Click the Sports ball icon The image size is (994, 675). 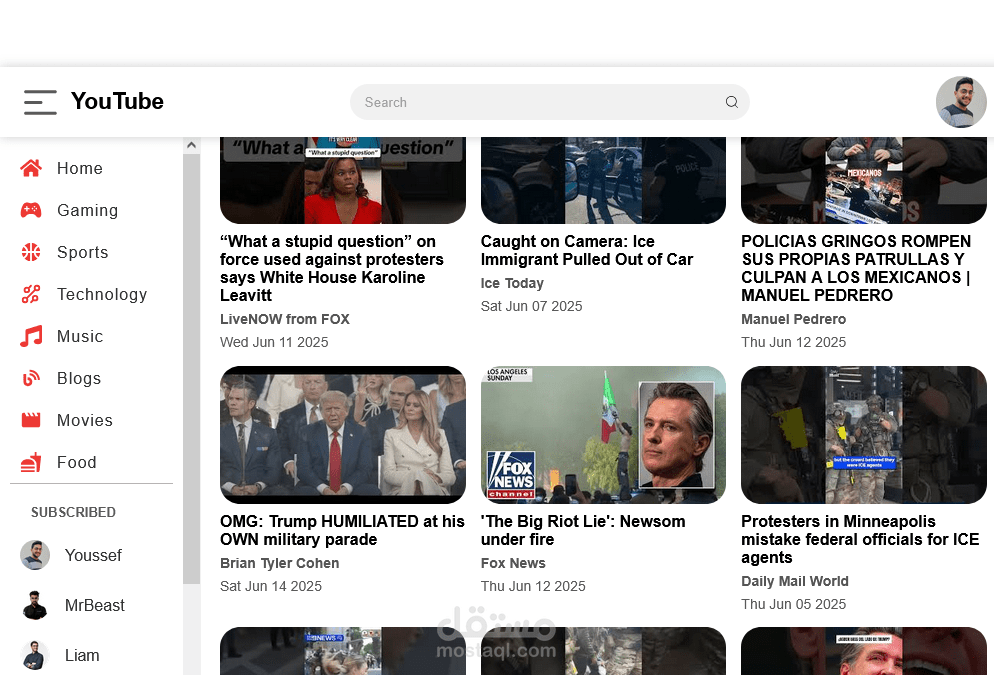tap(31, 252)
